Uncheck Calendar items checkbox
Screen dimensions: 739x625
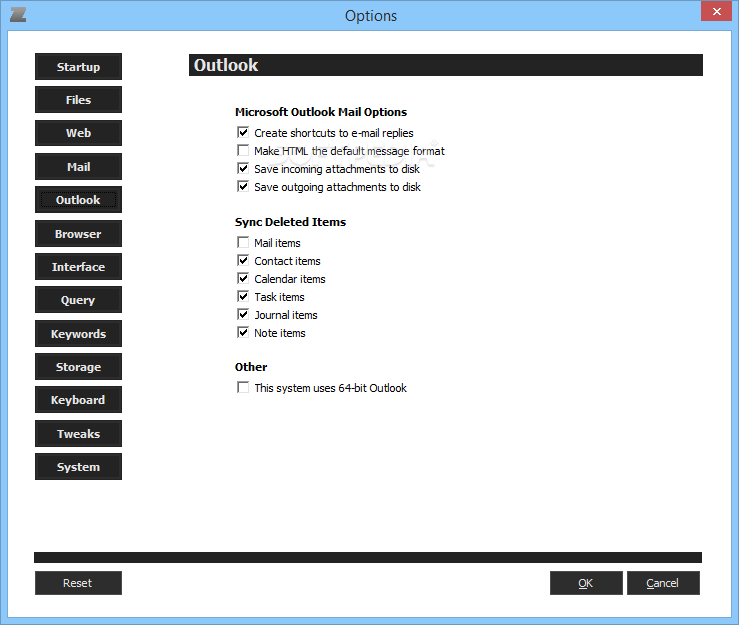click(x=243, y=278)
